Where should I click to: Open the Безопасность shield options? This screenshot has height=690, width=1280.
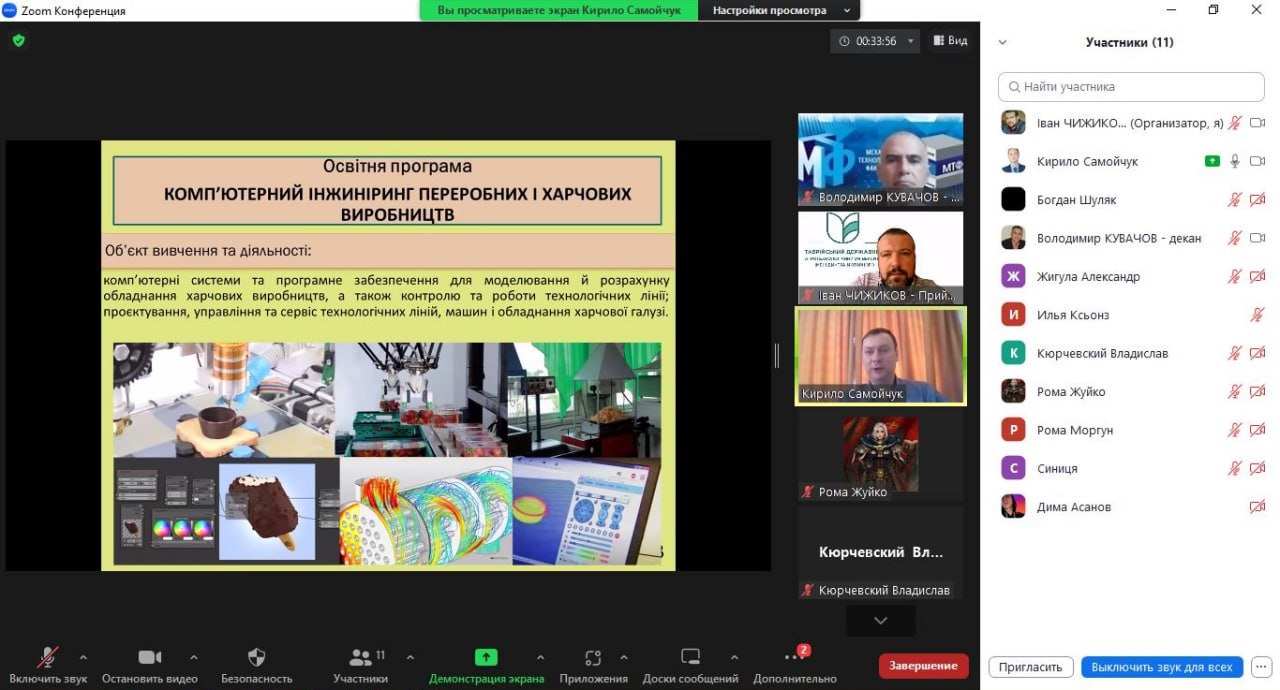[256, 666]
